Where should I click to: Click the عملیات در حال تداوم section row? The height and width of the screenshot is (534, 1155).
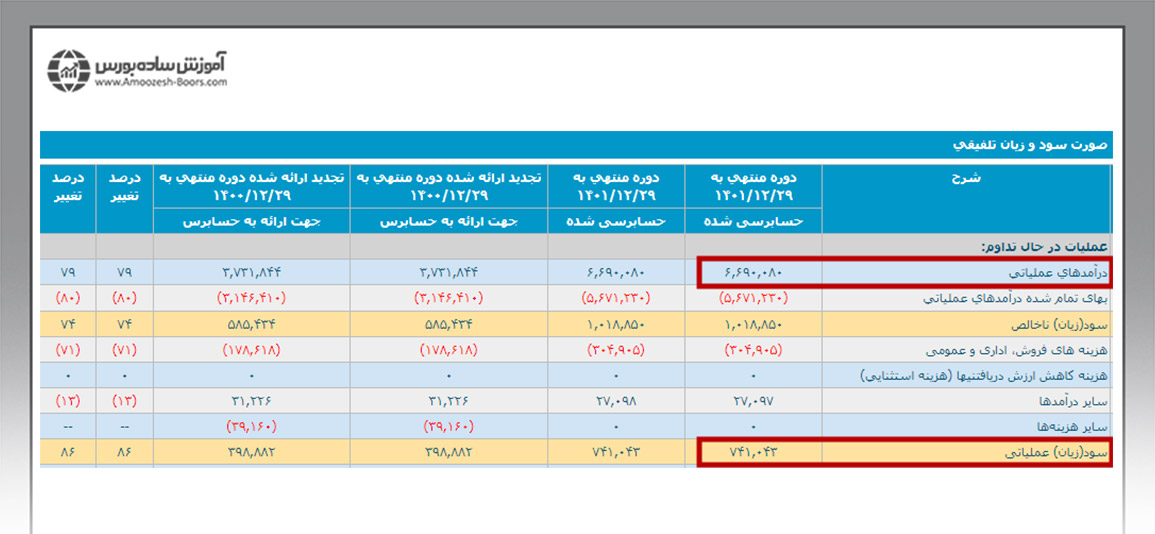coord(1043,246)
